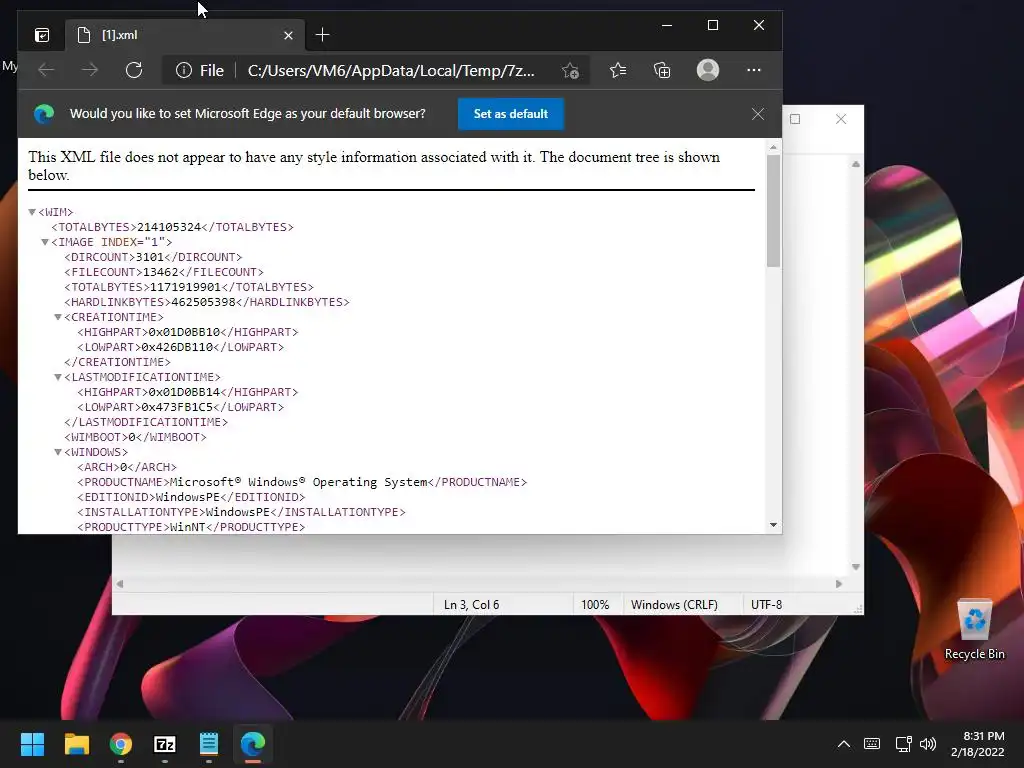Viewport: 1024px width, 768px height.
Task: Open the Windows Start menu
Action: pos(32,744)
